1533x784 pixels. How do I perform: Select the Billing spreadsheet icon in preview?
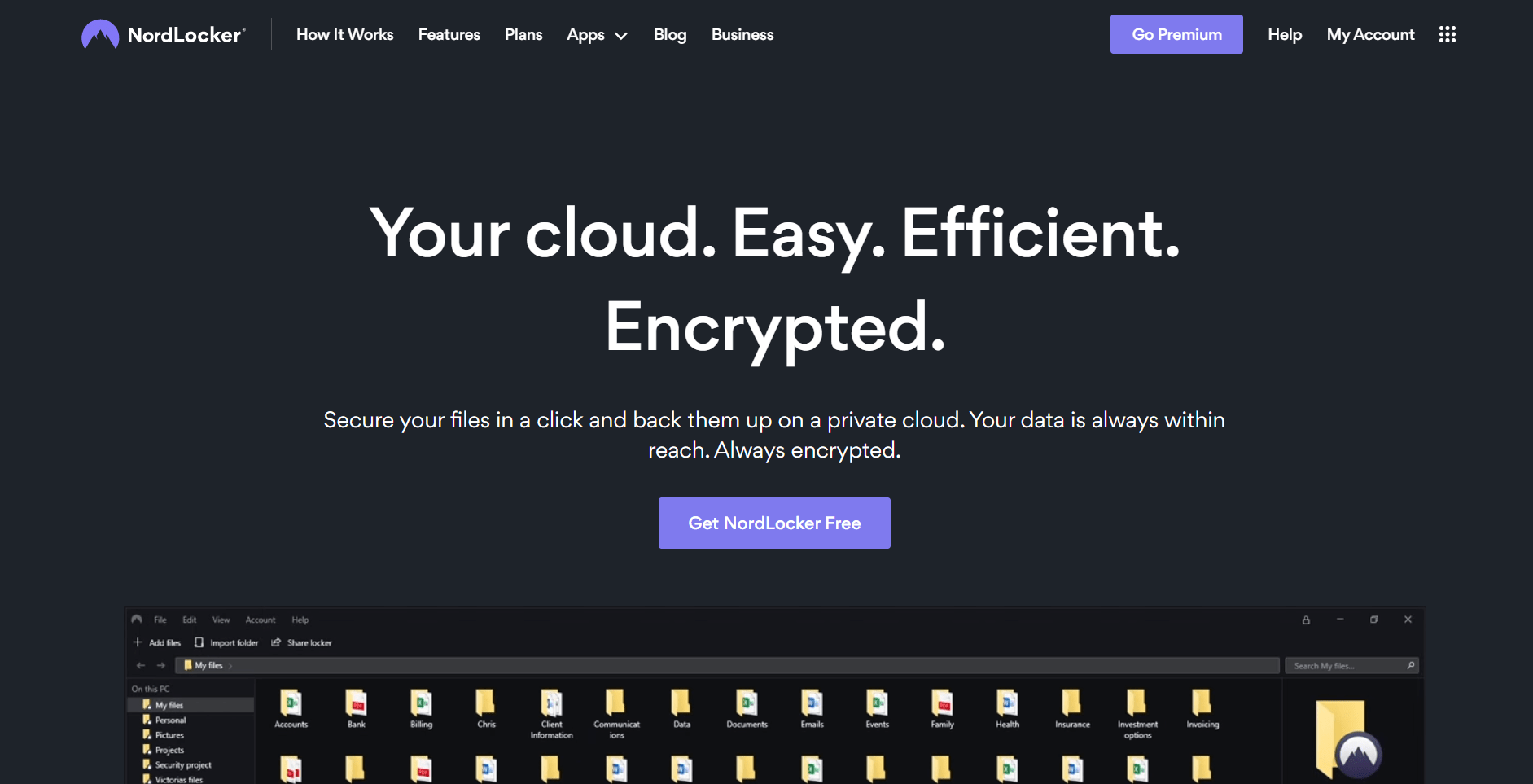pyautogui.click(x=421, y=703)
